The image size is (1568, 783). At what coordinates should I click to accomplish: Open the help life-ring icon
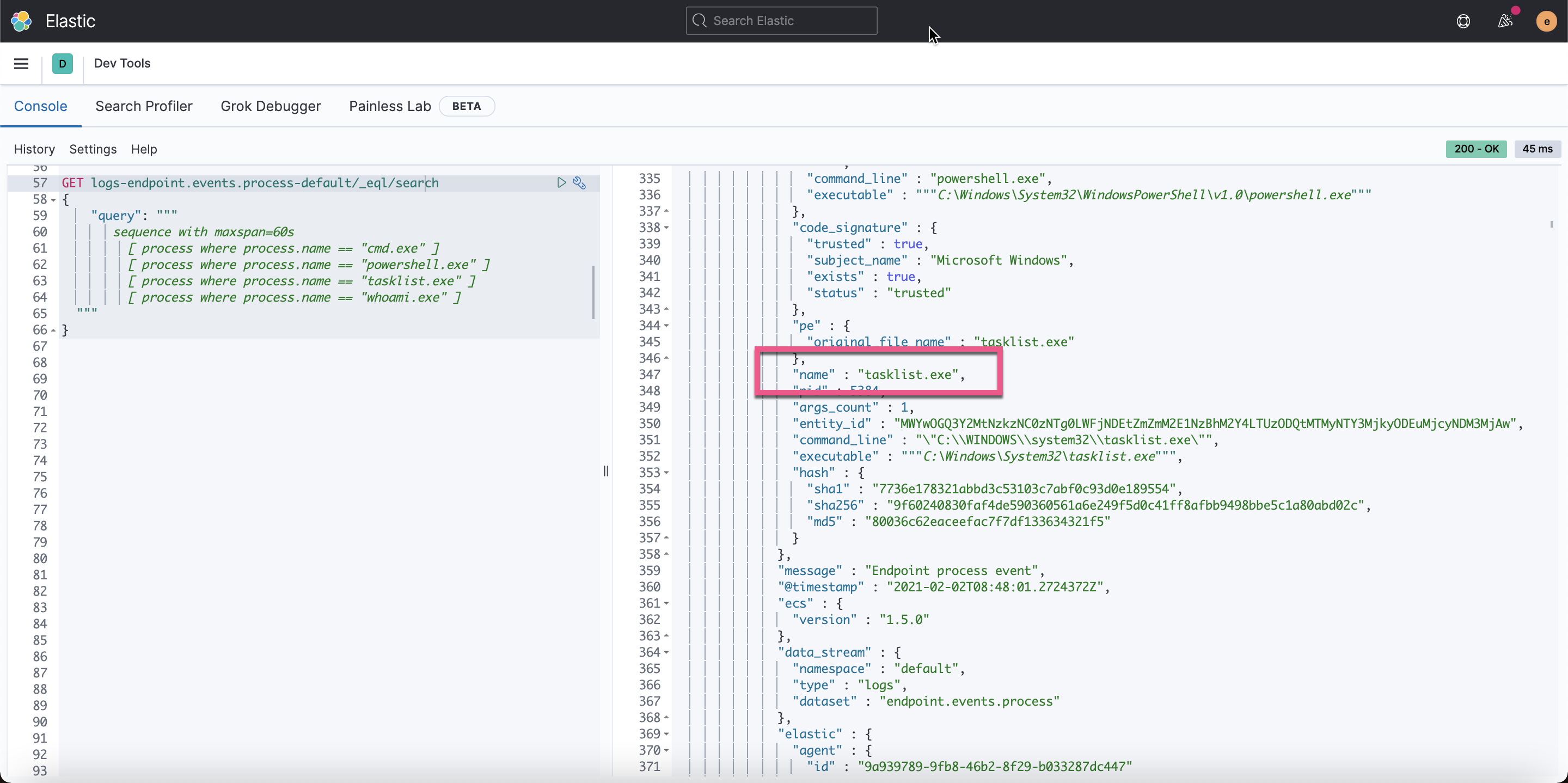pyautogui.click(x=1463, y=21)
